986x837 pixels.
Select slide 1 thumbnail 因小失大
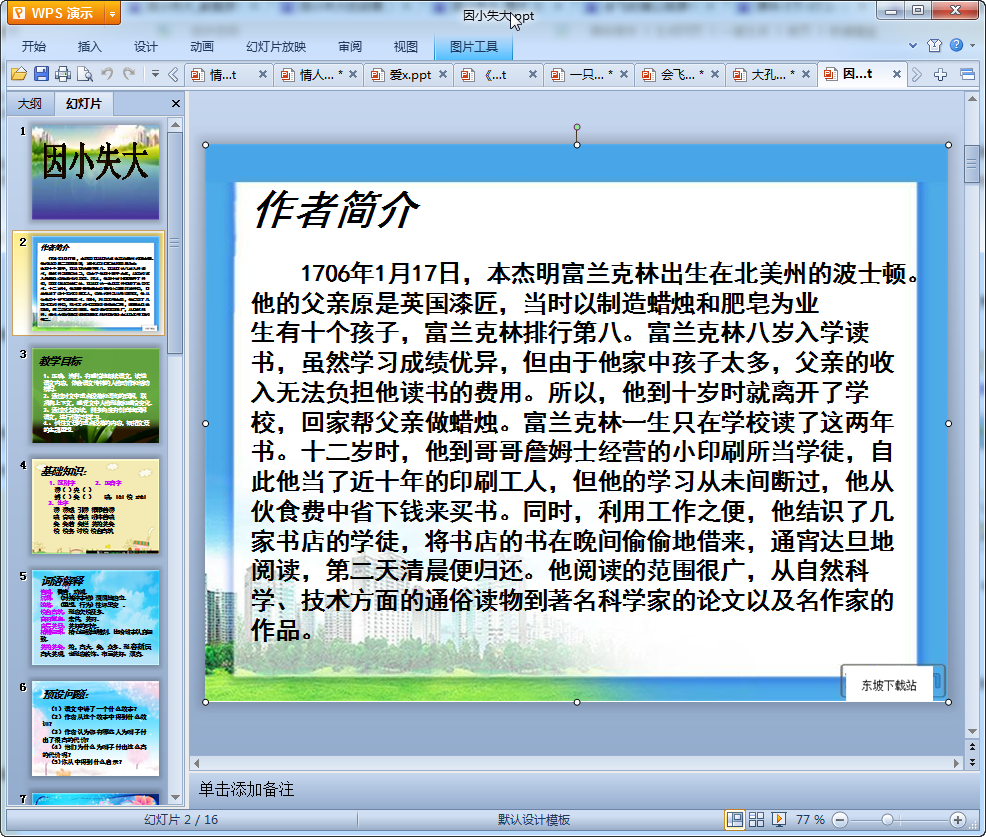(x=96, y=172)
